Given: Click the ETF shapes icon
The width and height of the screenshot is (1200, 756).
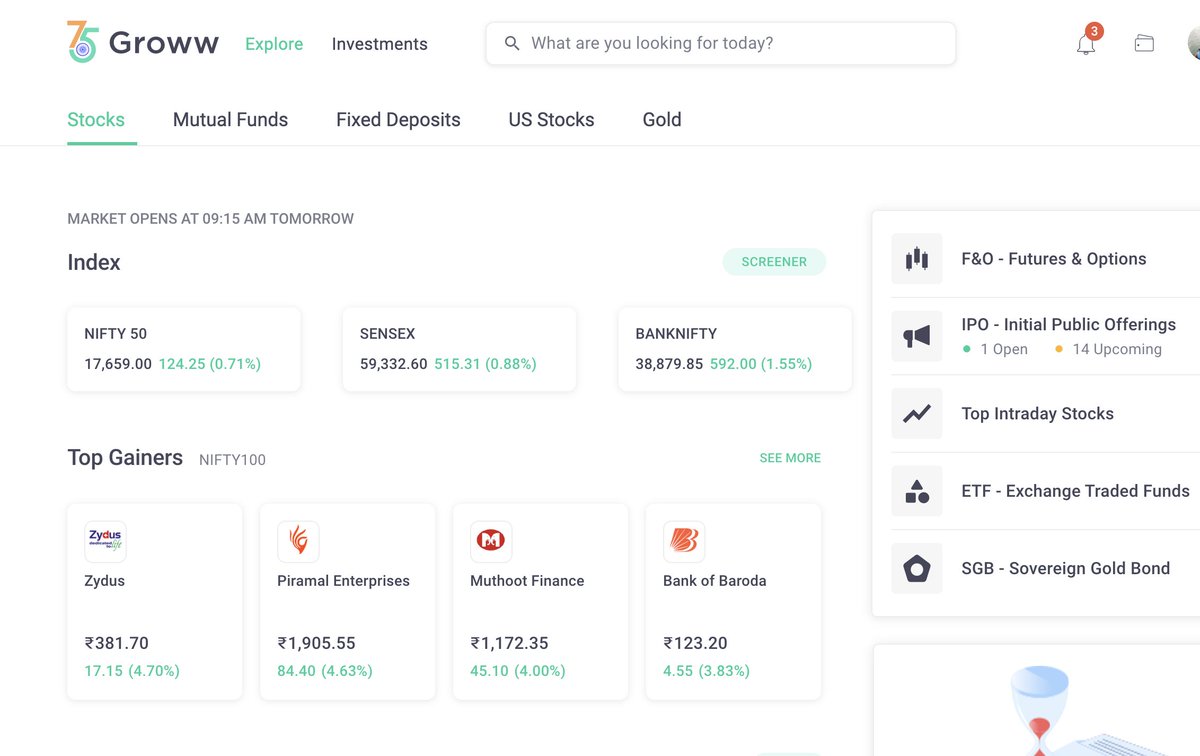Looking at the screenshot, I should click(x=917, y=491).
